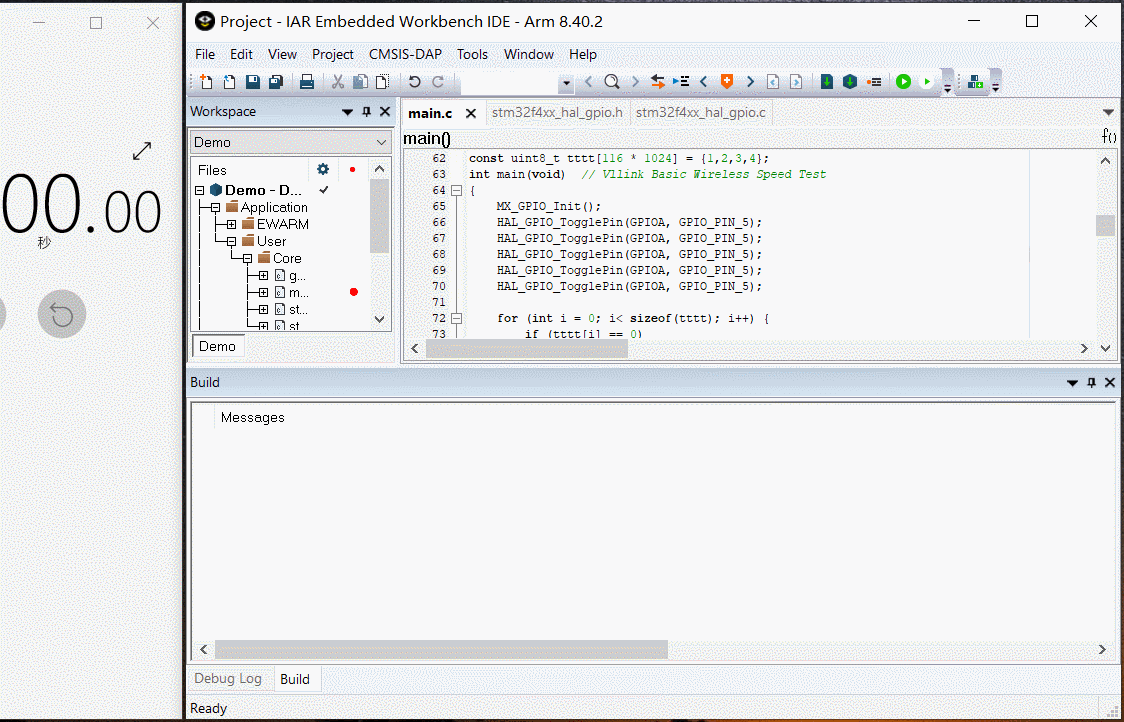
Task: Collapse the Core folder node
Action: (247, 259)
